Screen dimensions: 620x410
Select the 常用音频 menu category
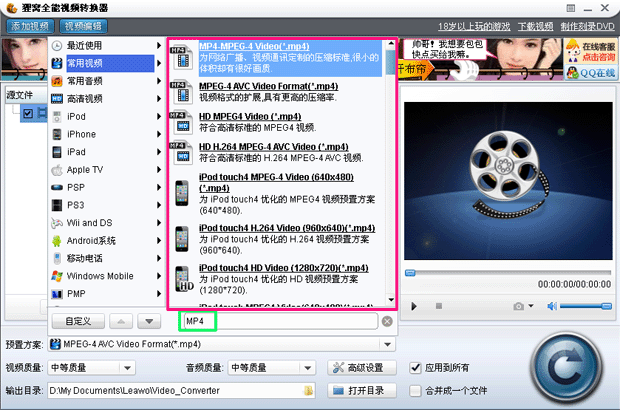coord(107,81)
